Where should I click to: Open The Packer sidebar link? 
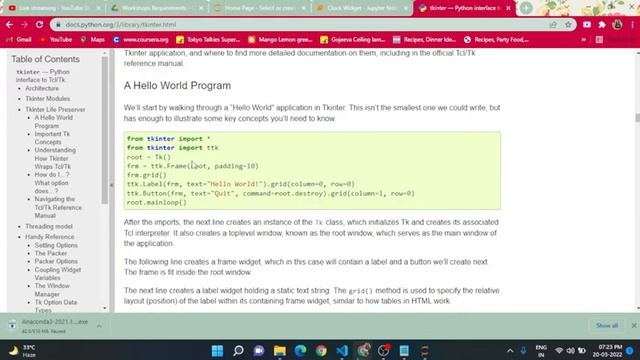click(x=51, y=253)
